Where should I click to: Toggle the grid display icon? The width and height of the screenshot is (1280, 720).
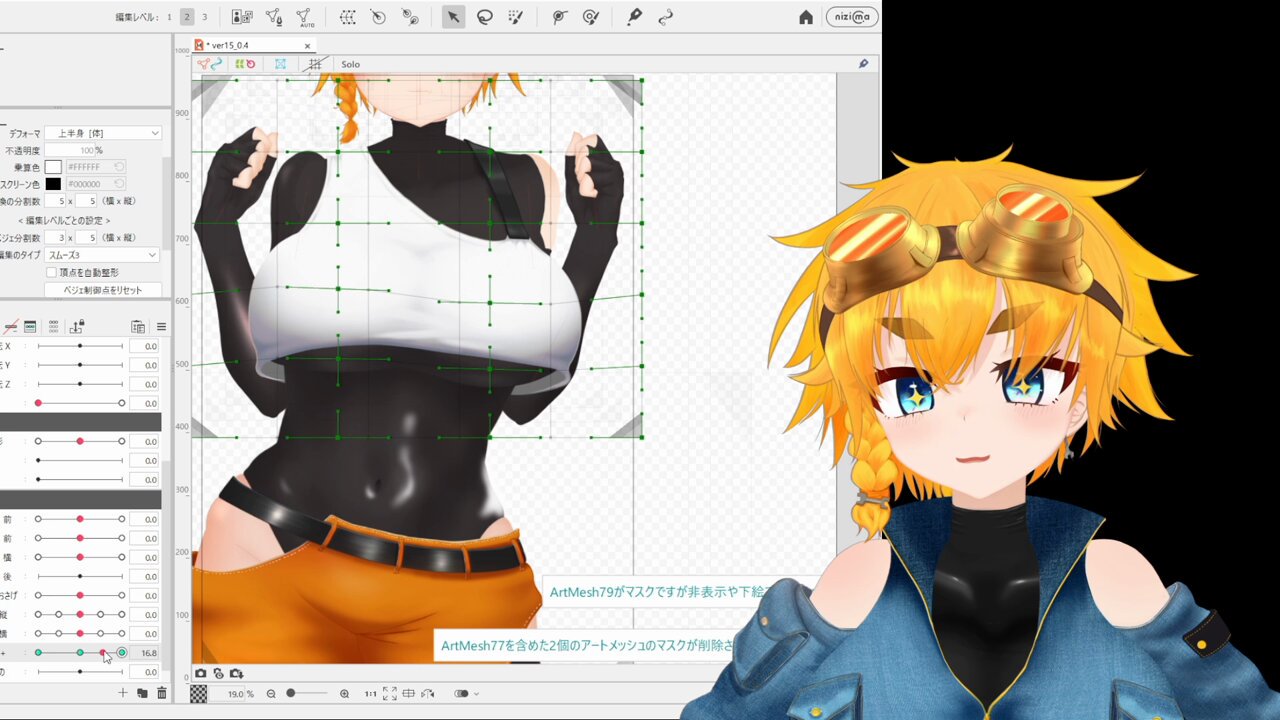click(x=314, y=64)
